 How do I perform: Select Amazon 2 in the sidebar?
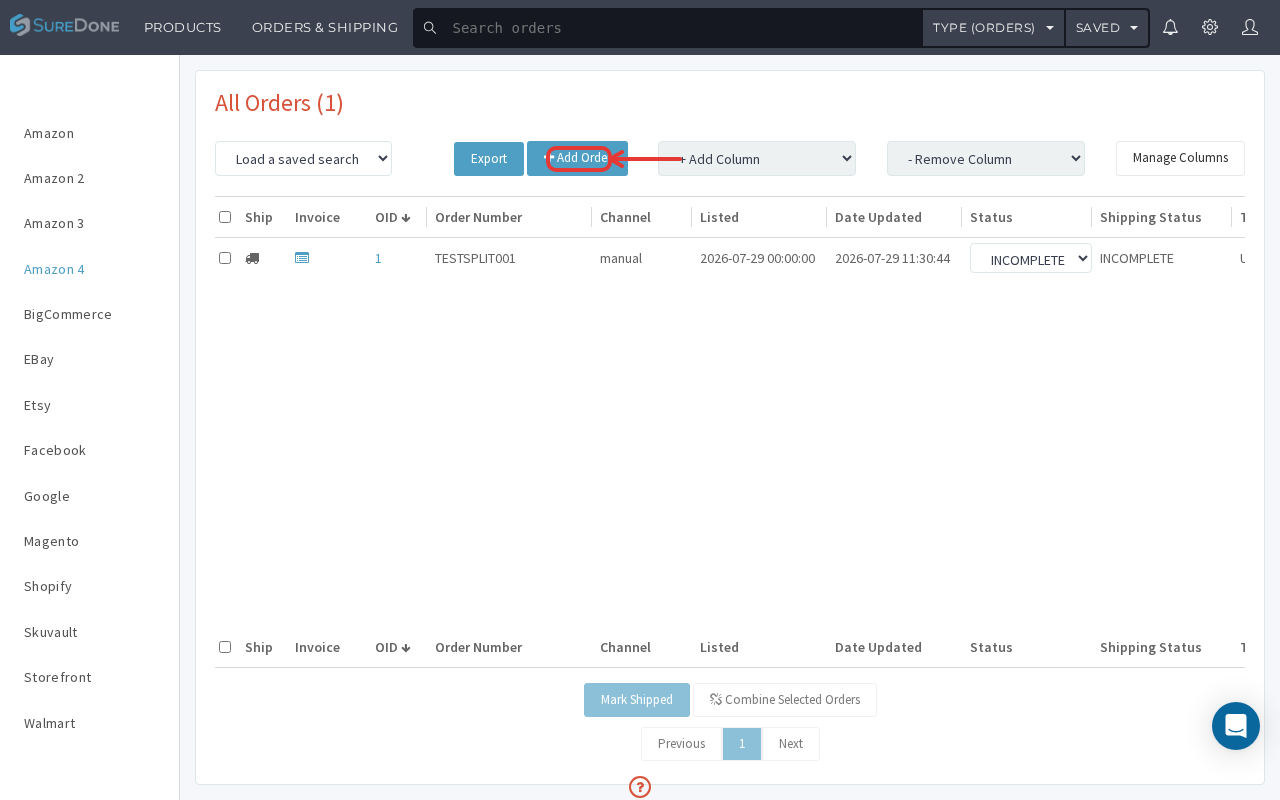pyautogui.click(x=54, y=178)
